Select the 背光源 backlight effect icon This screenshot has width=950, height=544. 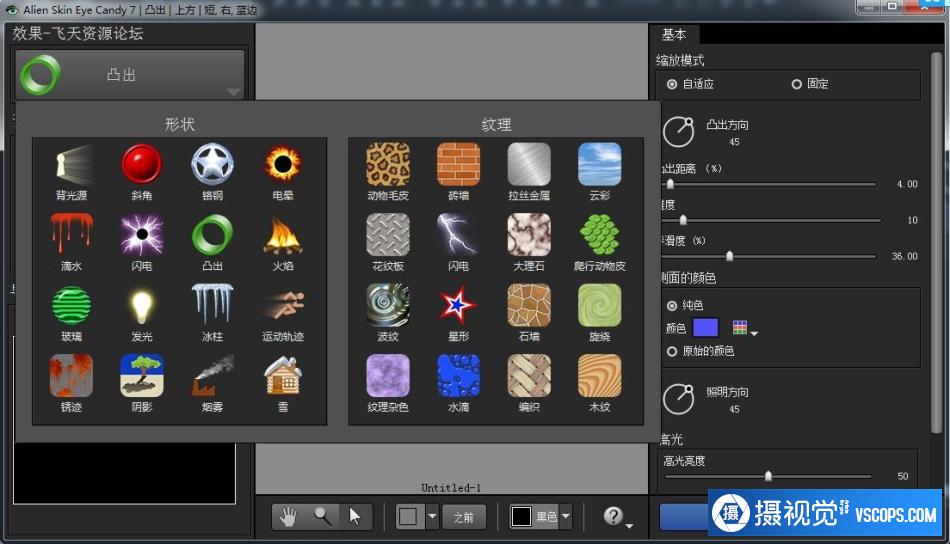71,164
